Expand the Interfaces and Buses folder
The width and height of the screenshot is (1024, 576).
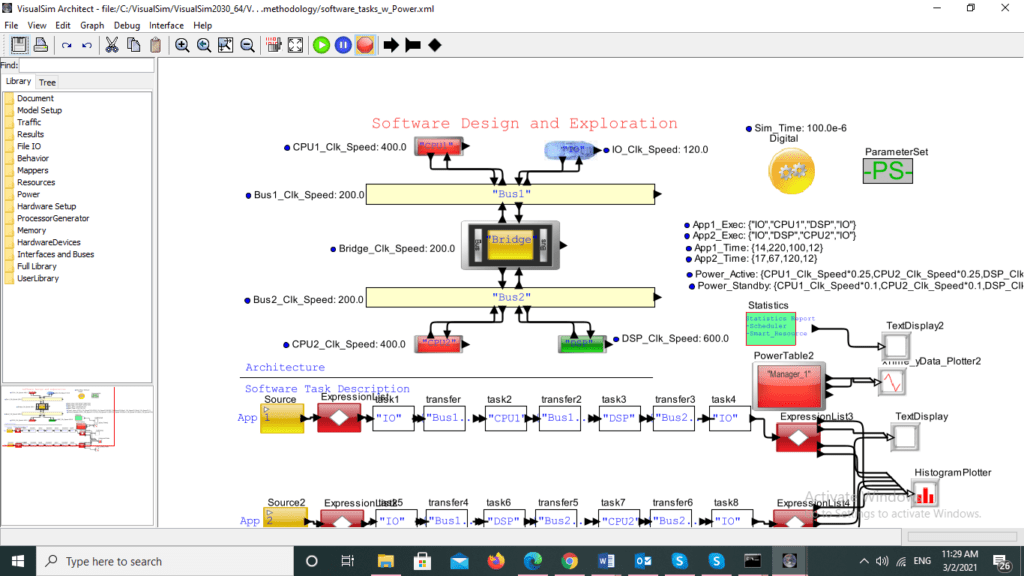[55, 254]
